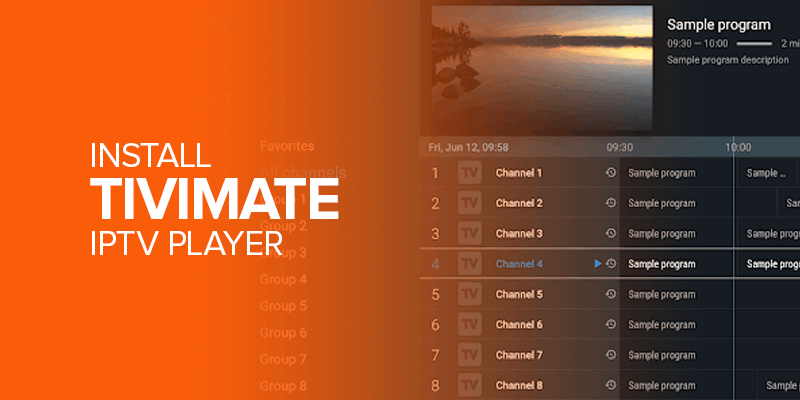The width and height of the screenshot is (800, 400).
Task: Select the Channel 5 name
Action: click(519, 294)
